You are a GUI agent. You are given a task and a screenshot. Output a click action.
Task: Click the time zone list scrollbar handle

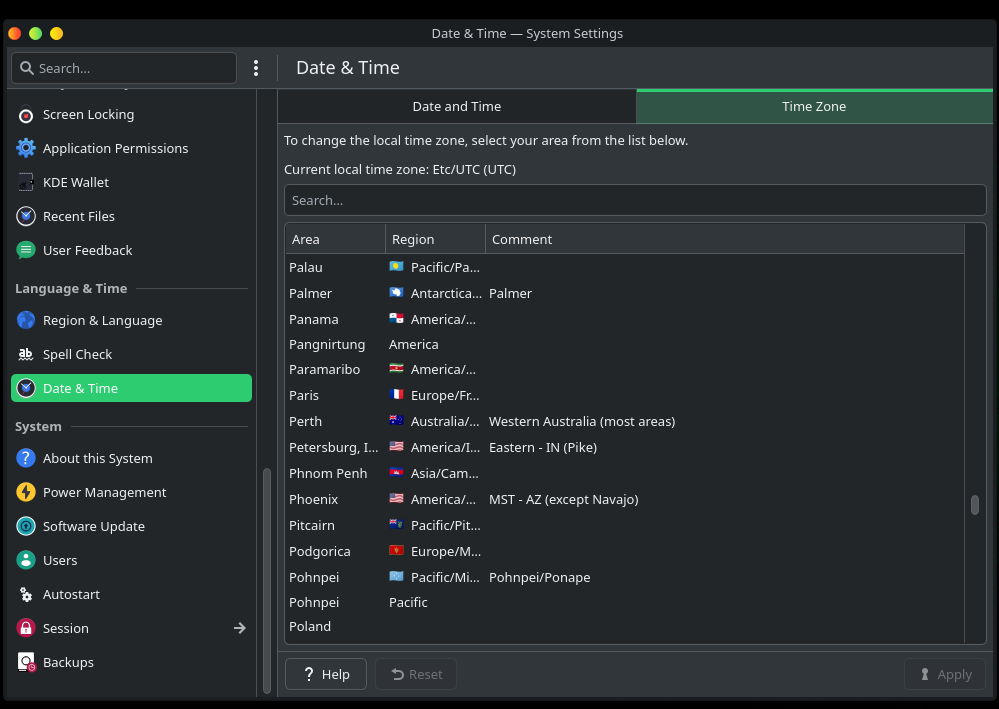coord(975,505)
